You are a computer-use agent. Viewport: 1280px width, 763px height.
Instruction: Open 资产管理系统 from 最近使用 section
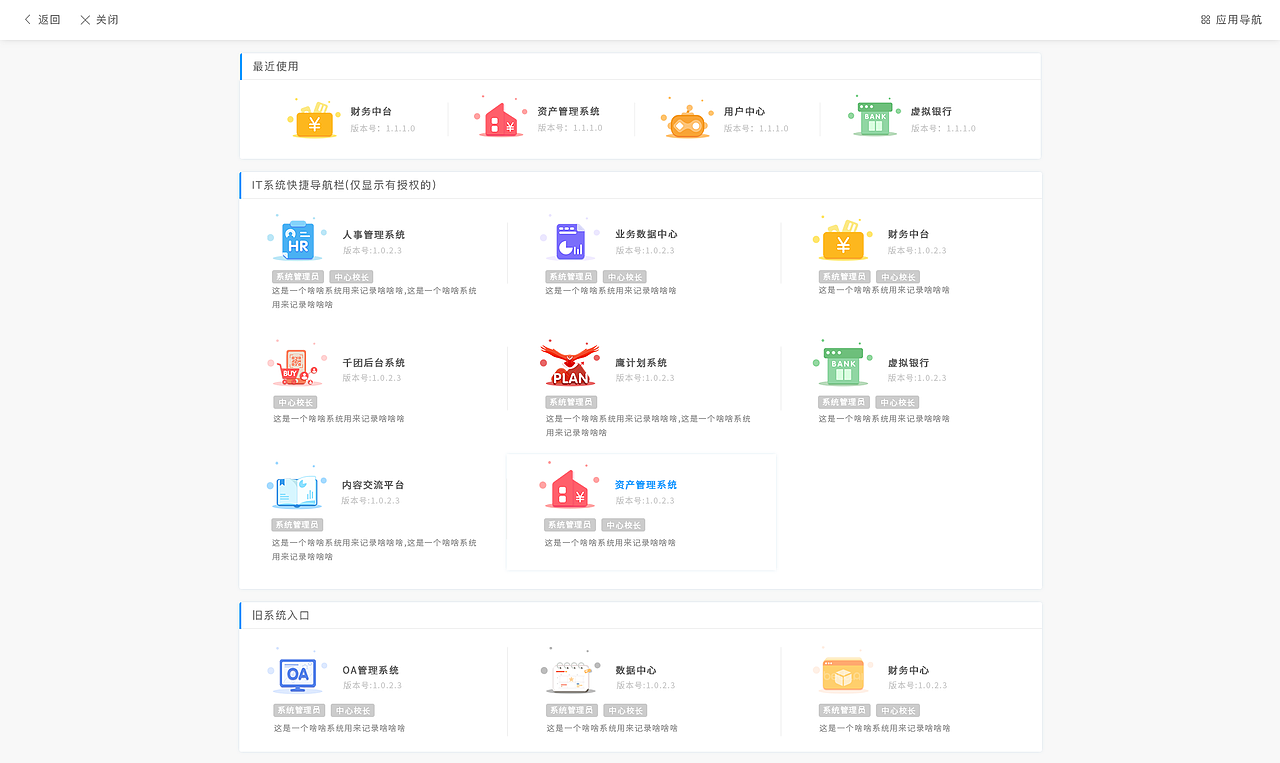500,118
